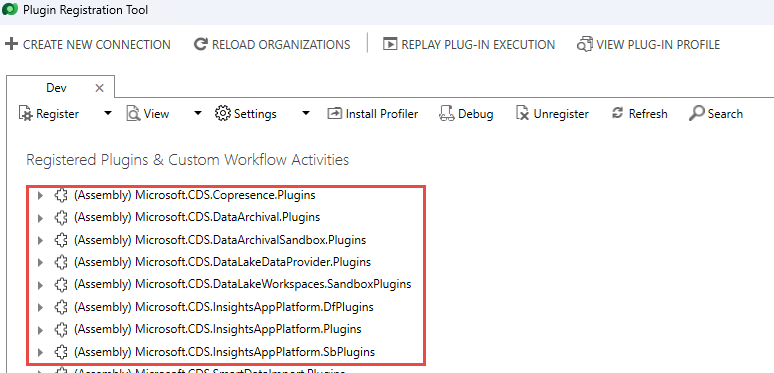Switch to the Dev tab
774x373 pixels.
pos(56,88)
